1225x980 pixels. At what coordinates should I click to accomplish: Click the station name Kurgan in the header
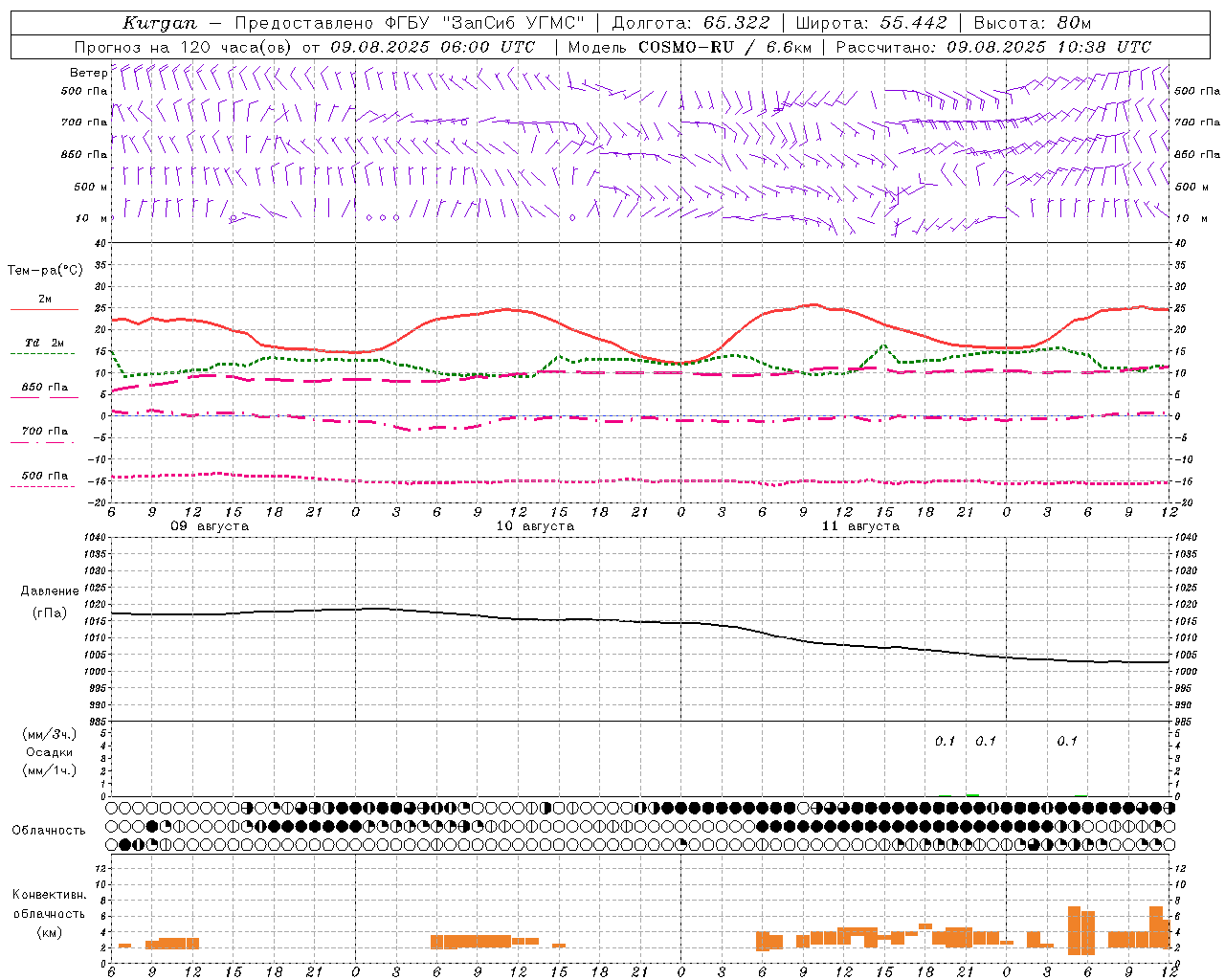pos(159,23)
